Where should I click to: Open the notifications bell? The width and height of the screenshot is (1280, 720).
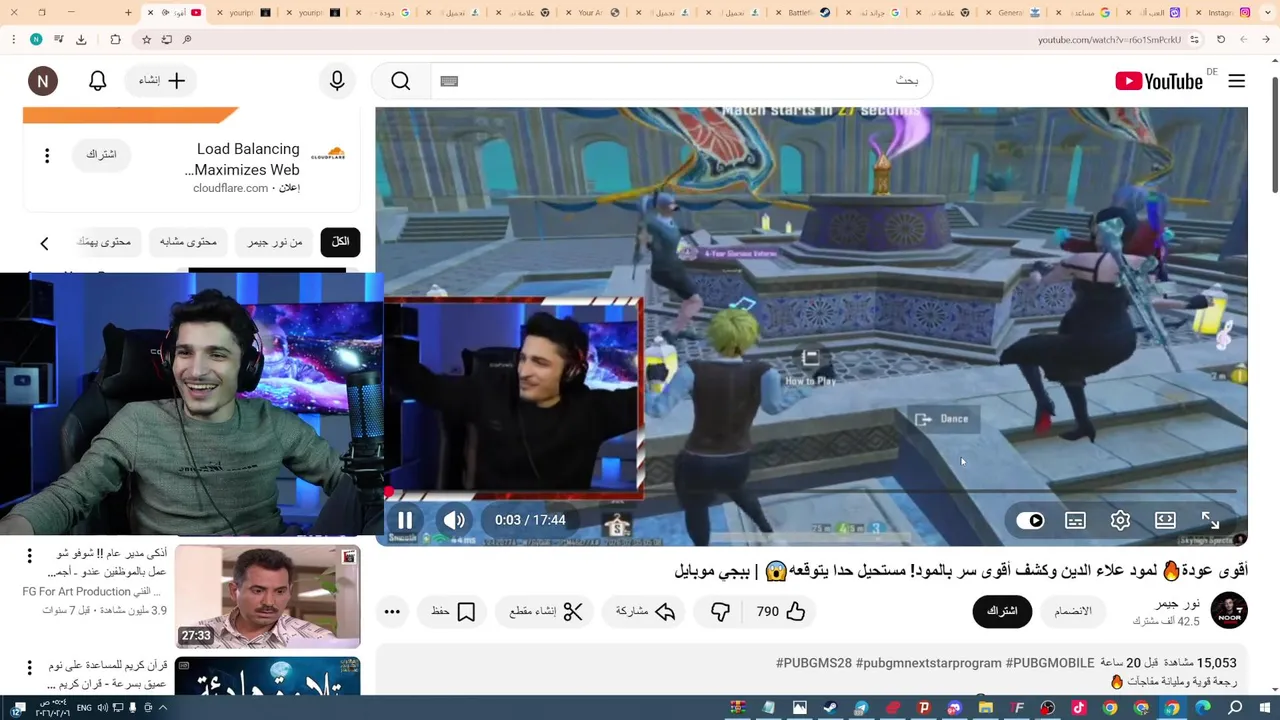(97, 81)
